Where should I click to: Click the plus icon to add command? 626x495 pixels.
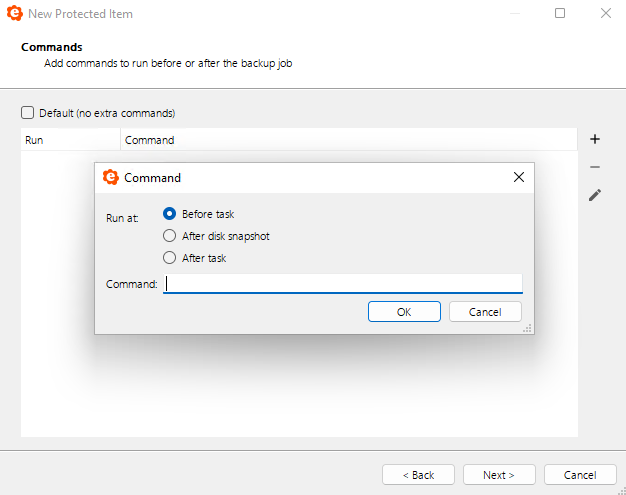tap(595, 139)
